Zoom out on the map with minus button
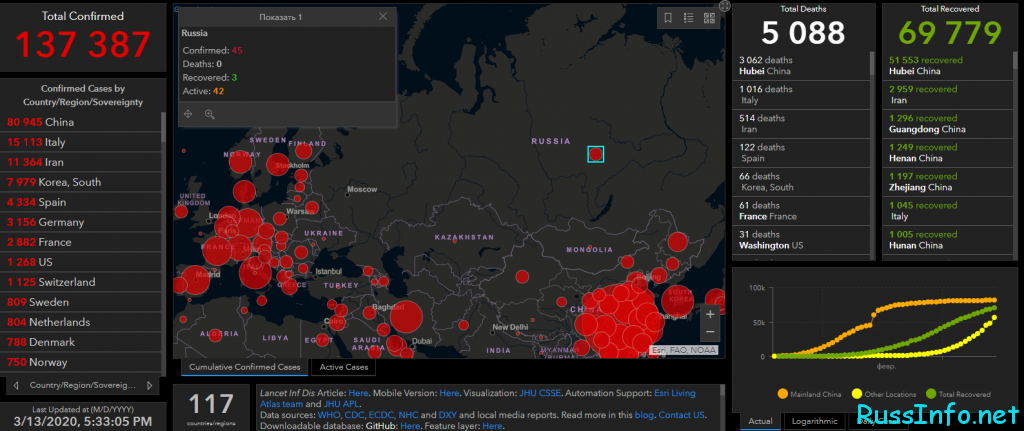Screen dimensions: 1024x431 point(711,332)
